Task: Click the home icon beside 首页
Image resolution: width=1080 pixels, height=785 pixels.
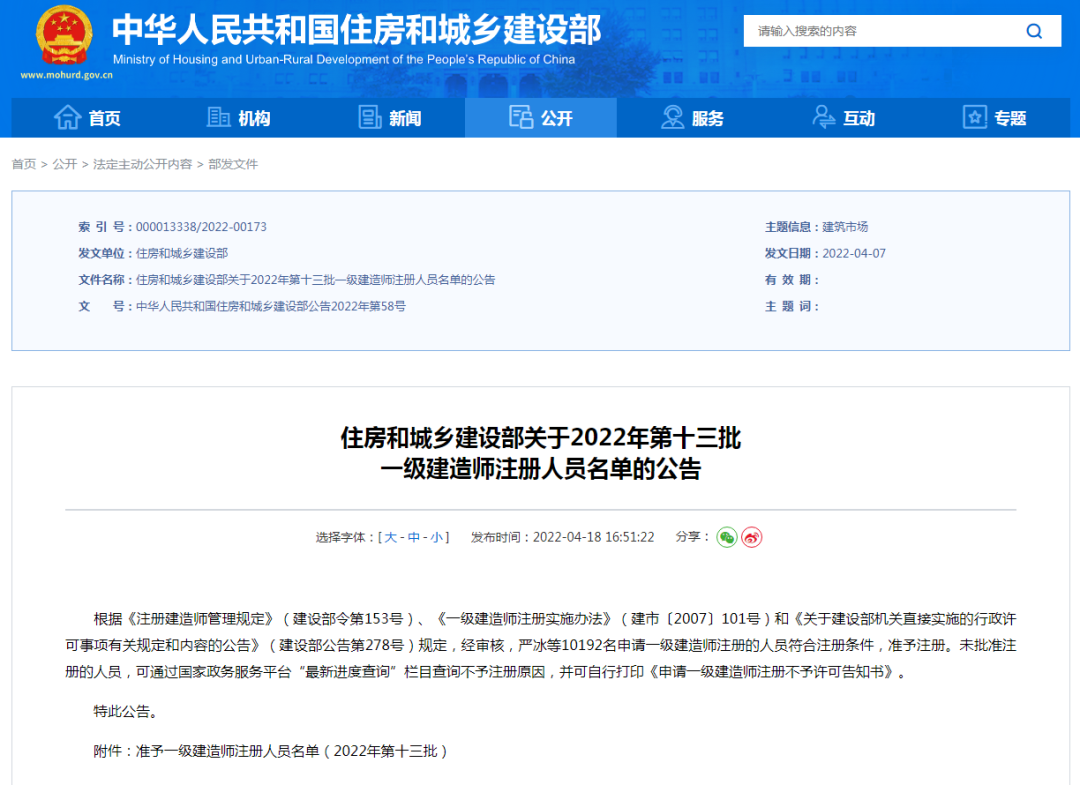Action: point(67,118)
